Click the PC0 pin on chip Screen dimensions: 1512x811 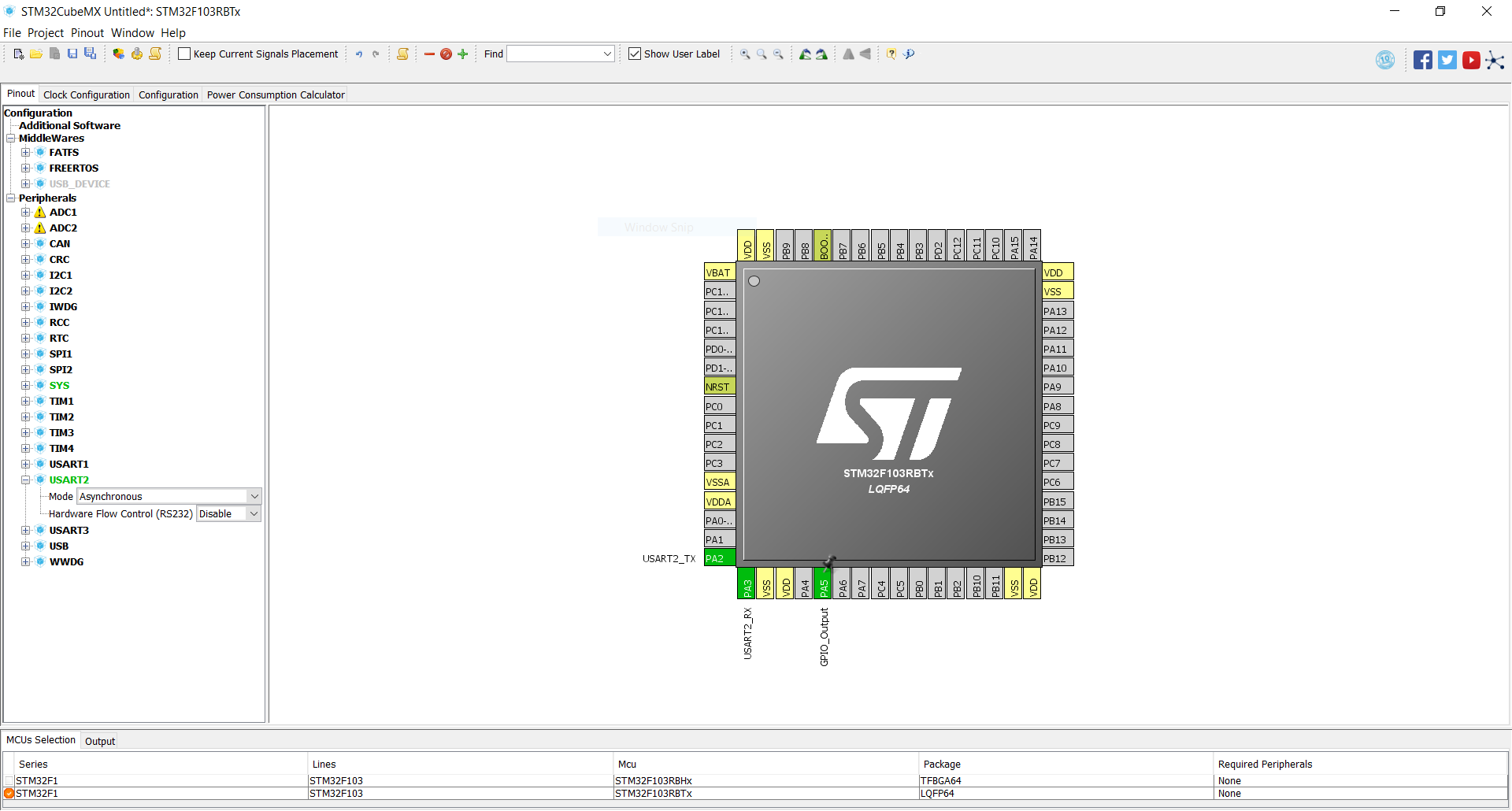click(x=720, y=406)
